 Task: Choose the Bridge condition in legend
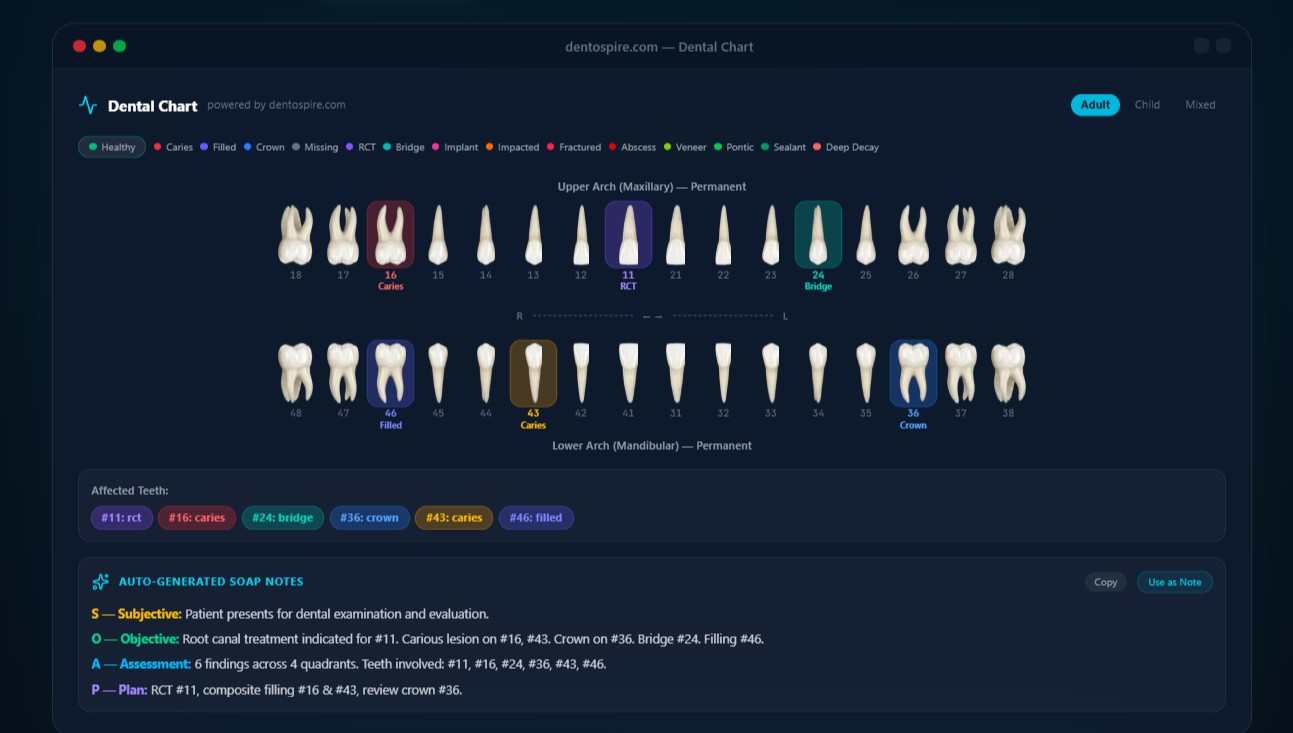[x=404, y=147]
